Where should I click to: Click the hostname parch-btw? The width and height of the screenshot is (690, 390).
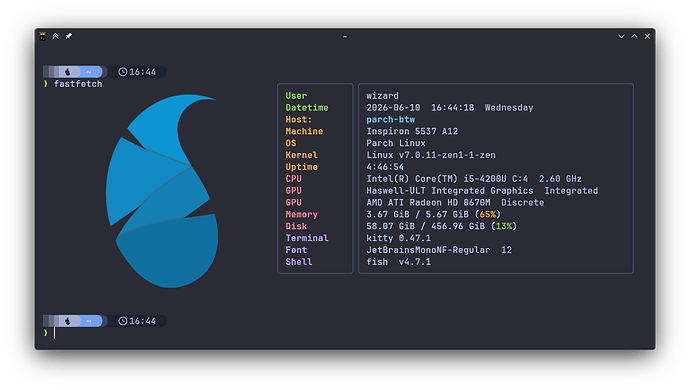click(390, 120)
